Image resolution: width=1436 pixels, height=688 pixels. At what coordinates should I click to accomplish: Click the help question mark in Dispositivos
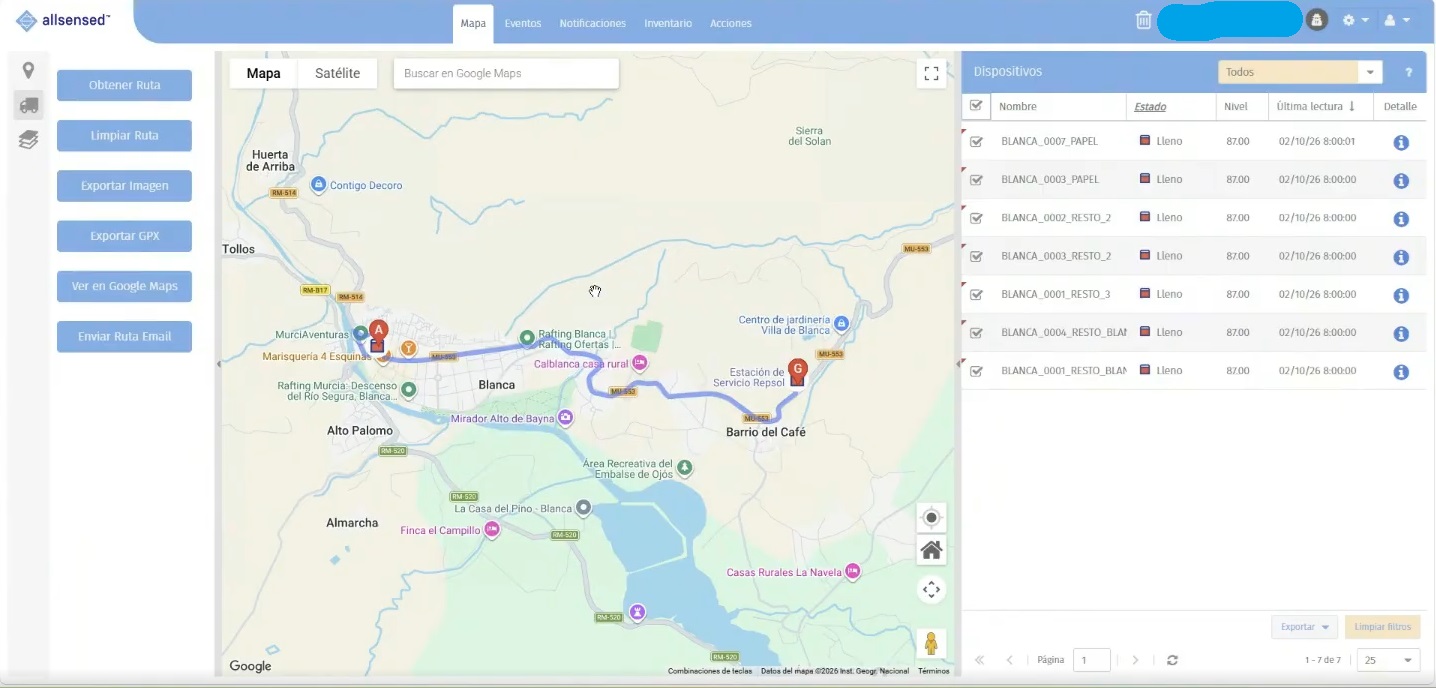[x=1409, y=72]
